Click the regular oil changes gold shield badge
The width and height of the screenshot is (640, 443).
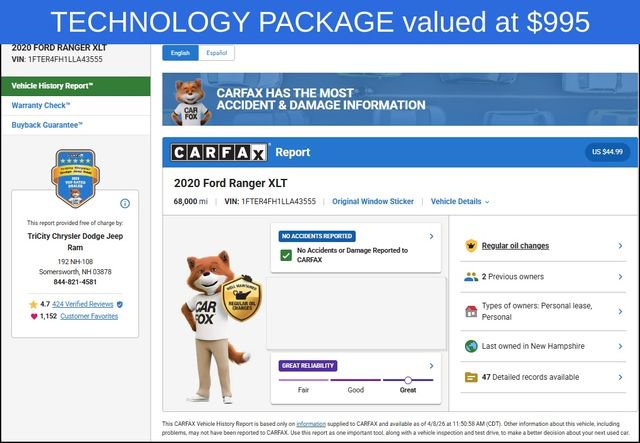point(242,298)
